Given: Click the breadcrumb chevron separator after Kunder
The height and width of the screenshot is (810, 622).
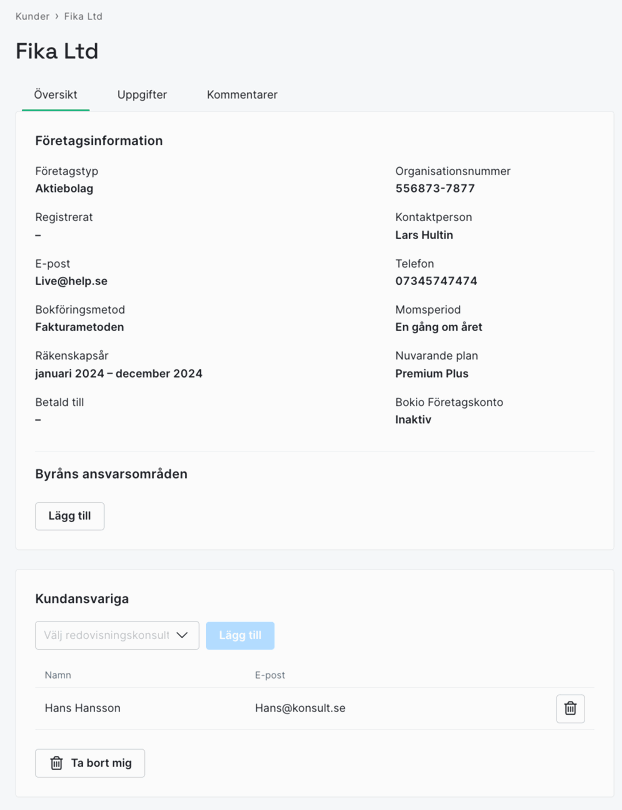Looking at the screenshot, I should click(57, 16).
